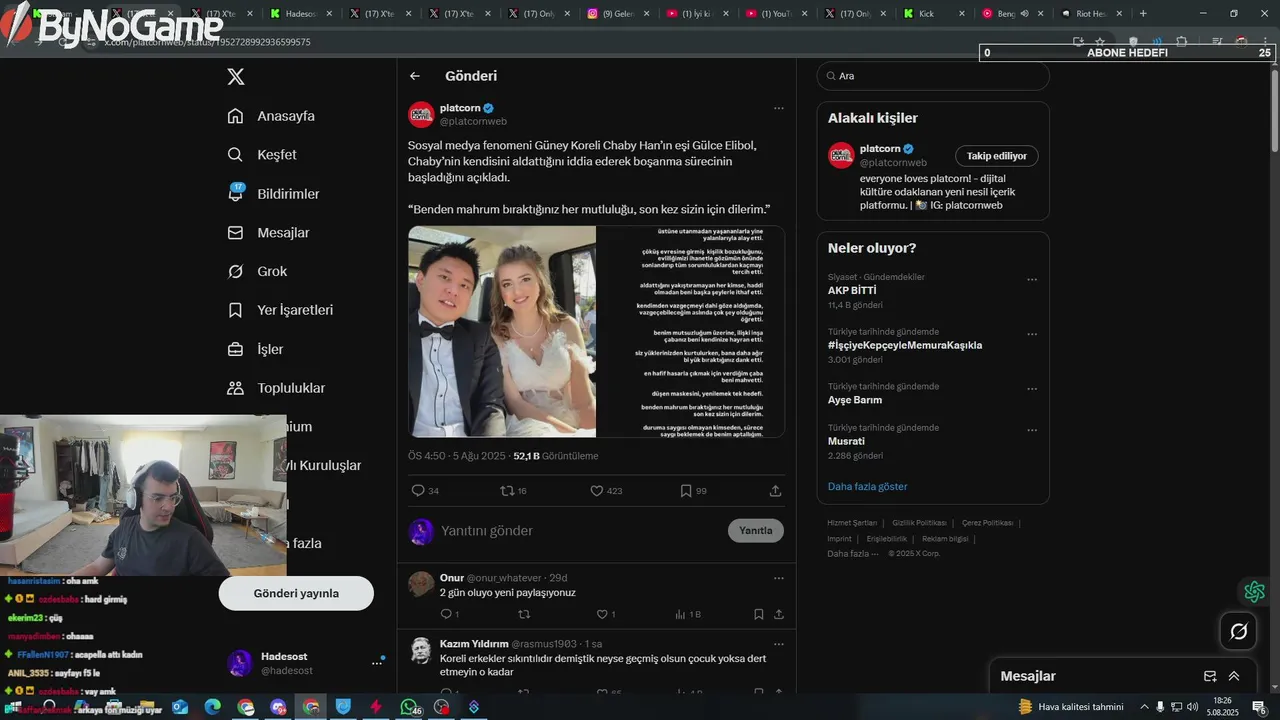The image size is (1280, 720).
Task: Open Gizlilik Politikası footer link
Action: coord(919,523)
